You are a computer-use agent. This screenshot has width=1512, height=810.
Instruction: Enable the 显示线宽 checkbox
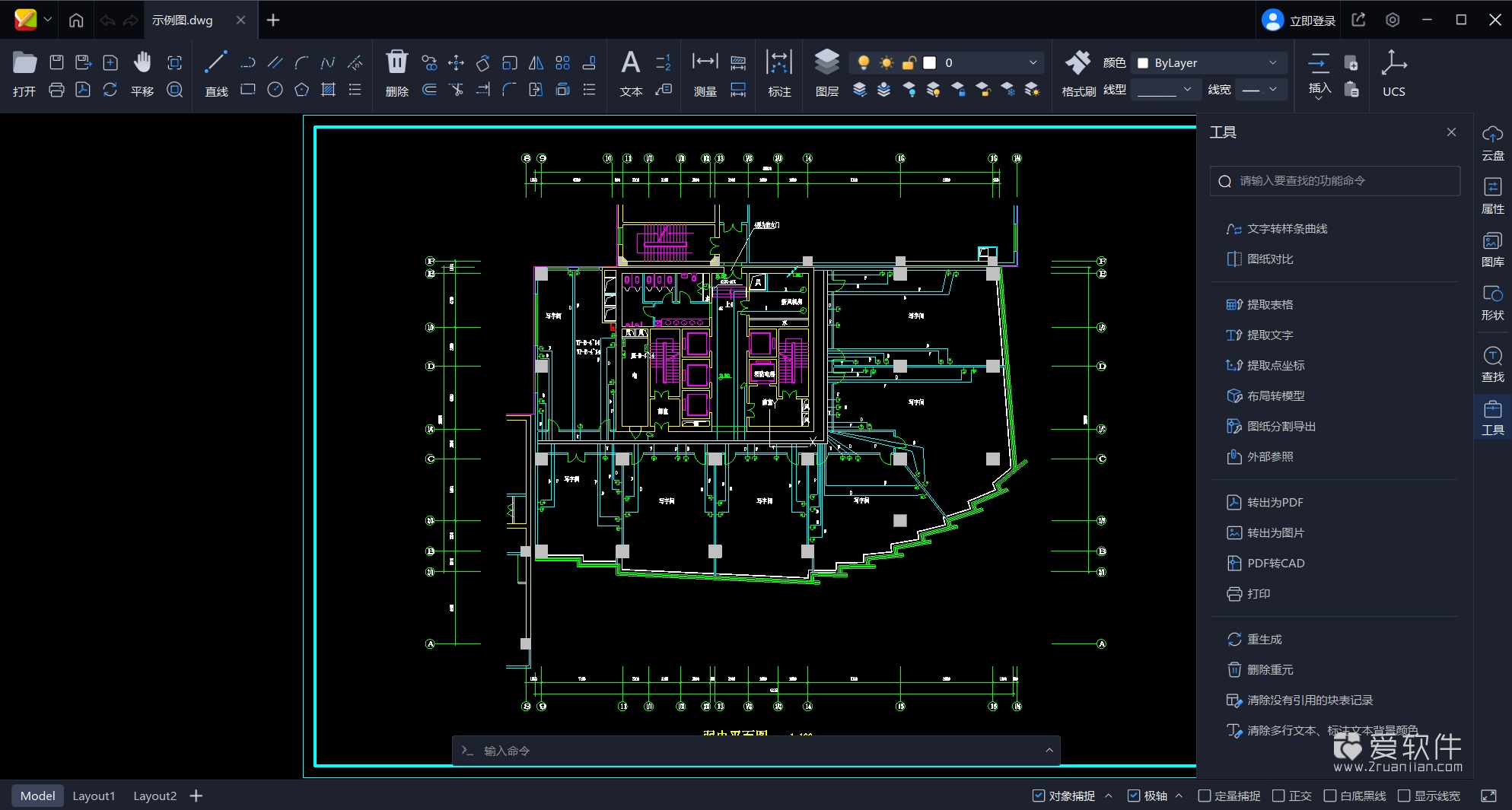click(x=1405, y=796)
